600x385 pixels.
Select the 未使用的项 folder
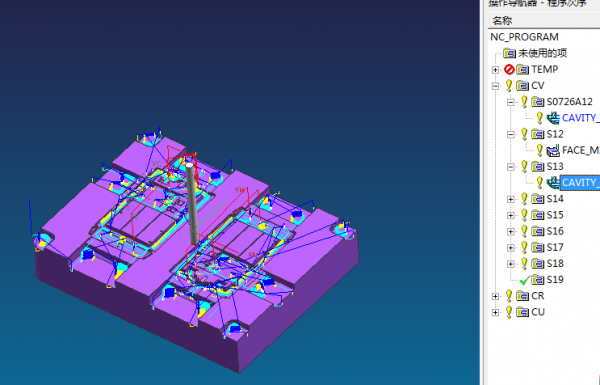(542, 53)
